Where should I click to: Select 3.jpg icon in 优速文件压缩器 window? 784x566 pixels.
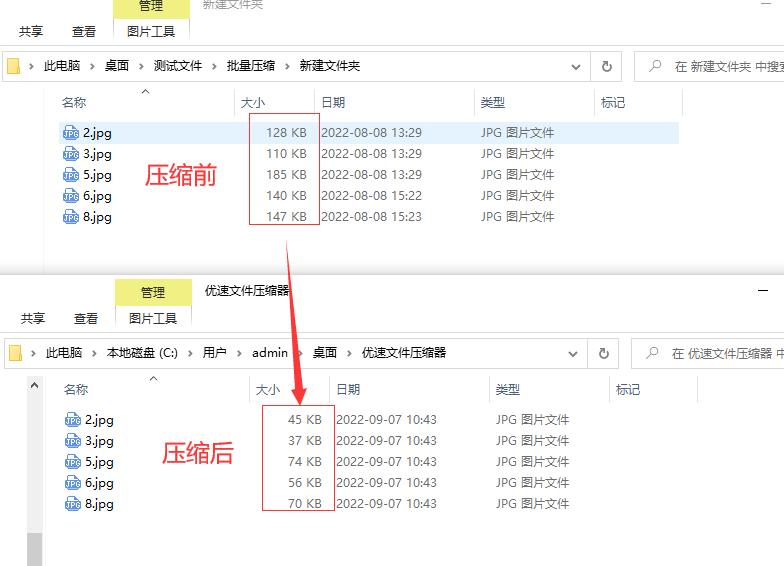73,441
